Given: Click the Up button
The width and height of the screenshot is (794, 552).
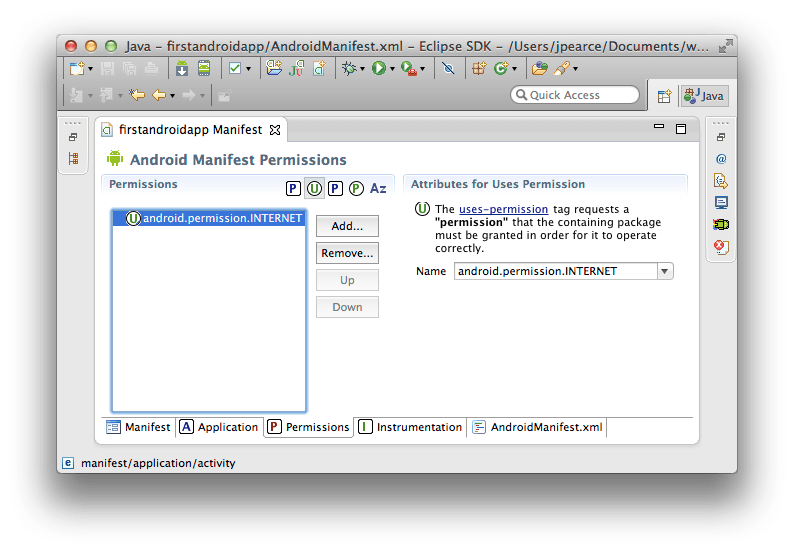Looking at the screenshot, I should coord(347,280).
